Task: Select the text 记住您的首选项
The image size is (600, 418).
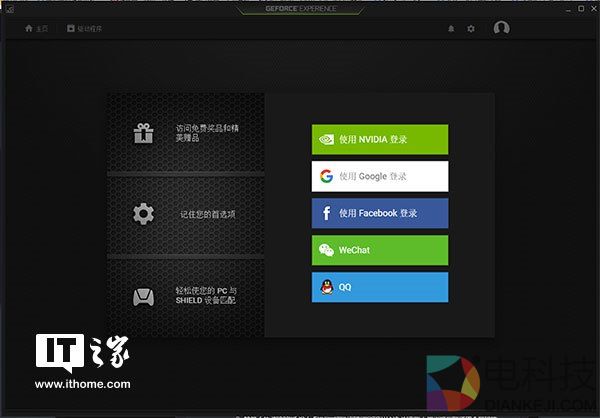Action: click(x=208, y=214)
